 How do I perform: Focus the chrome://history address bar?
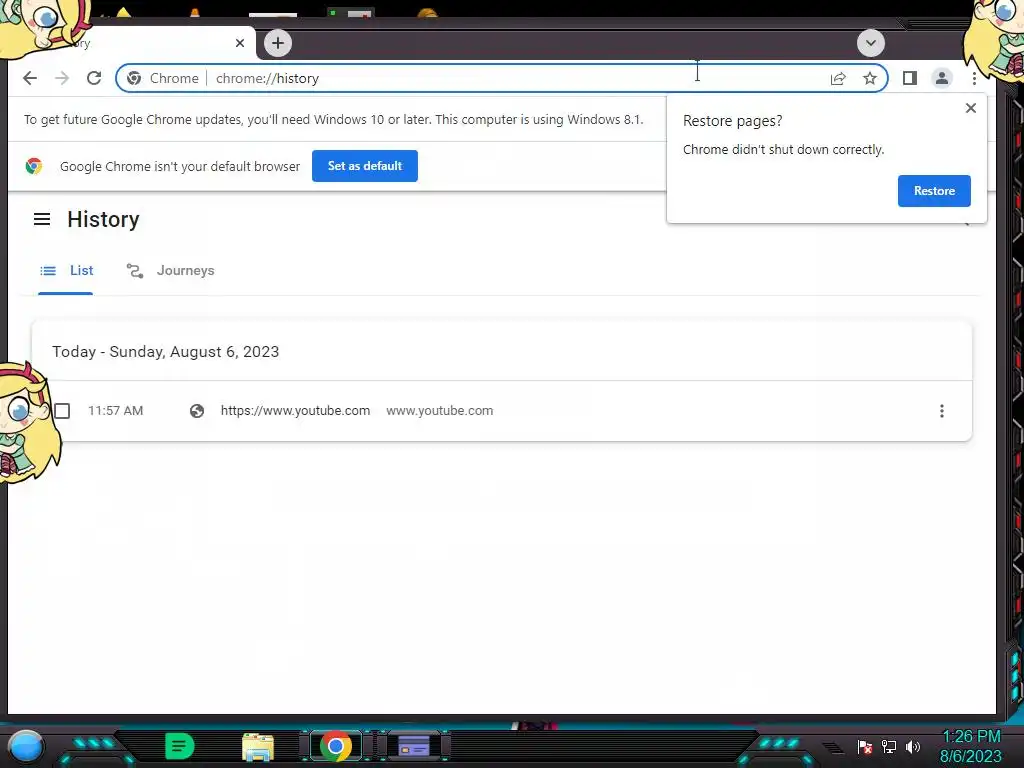click(x=502, y=78)
